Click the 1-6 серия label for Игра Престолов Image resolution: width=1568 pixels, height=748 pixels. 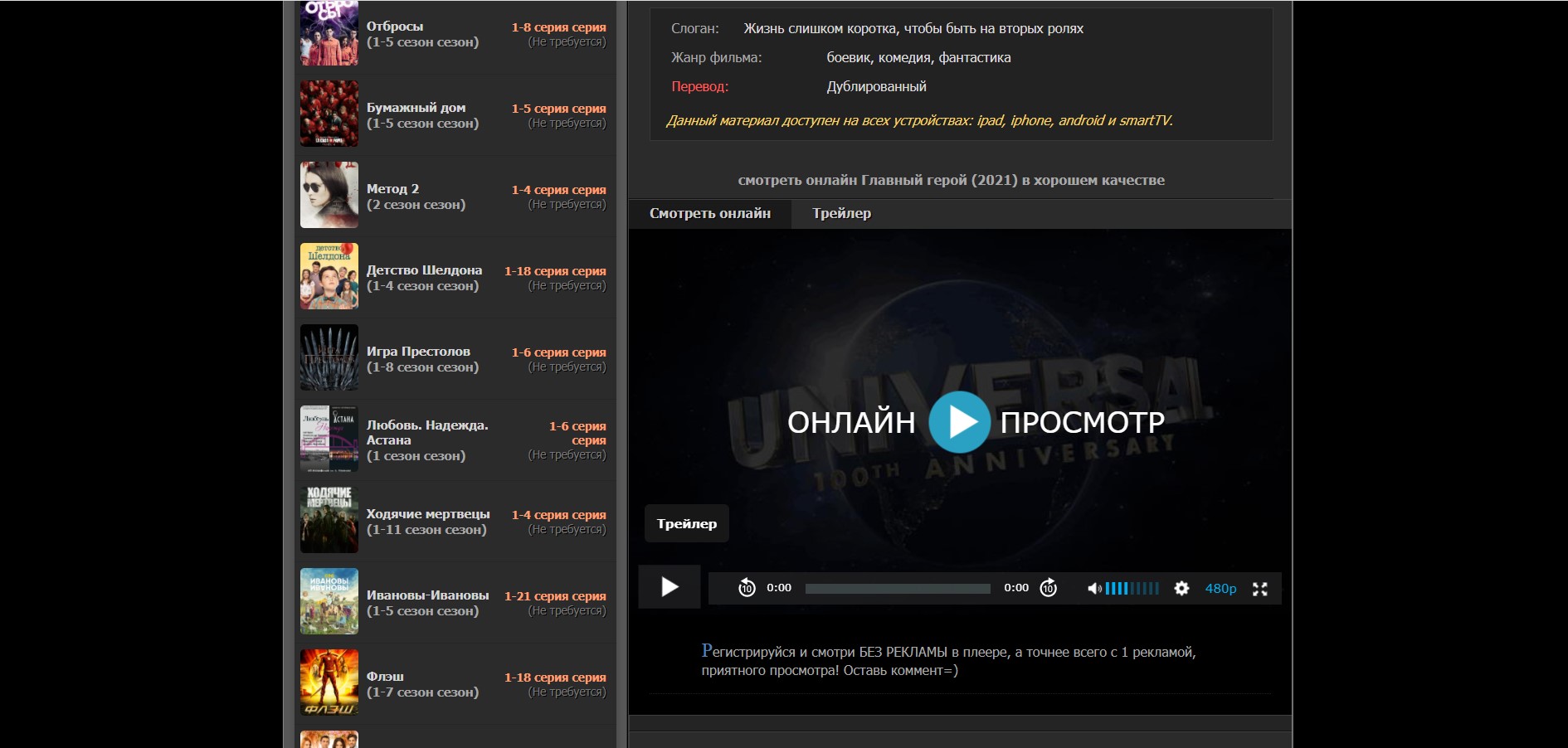(x=559, y=352)
